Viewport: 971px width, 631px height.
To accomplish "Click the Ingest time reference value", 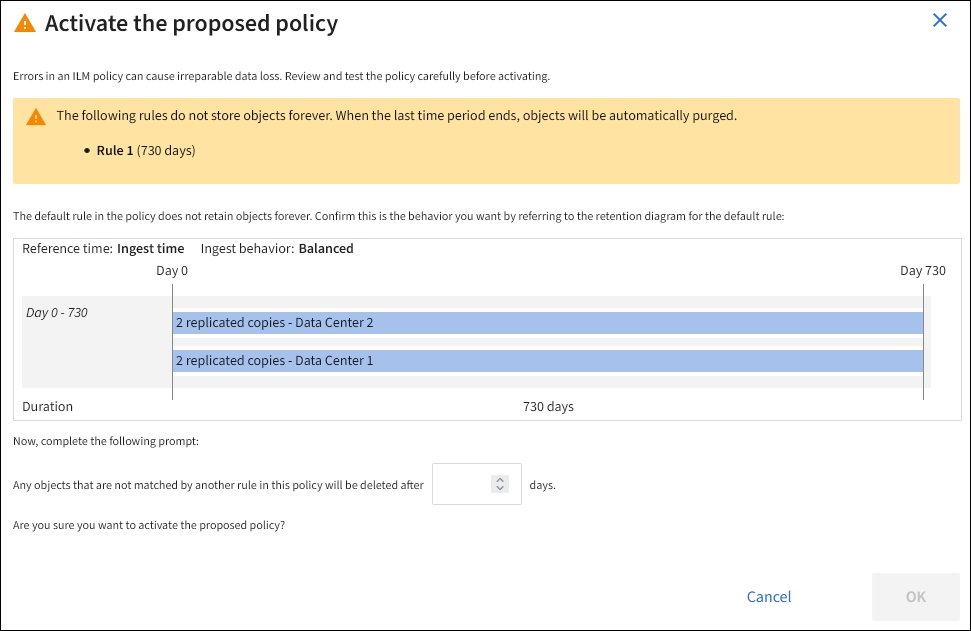I will pos(151,249).
